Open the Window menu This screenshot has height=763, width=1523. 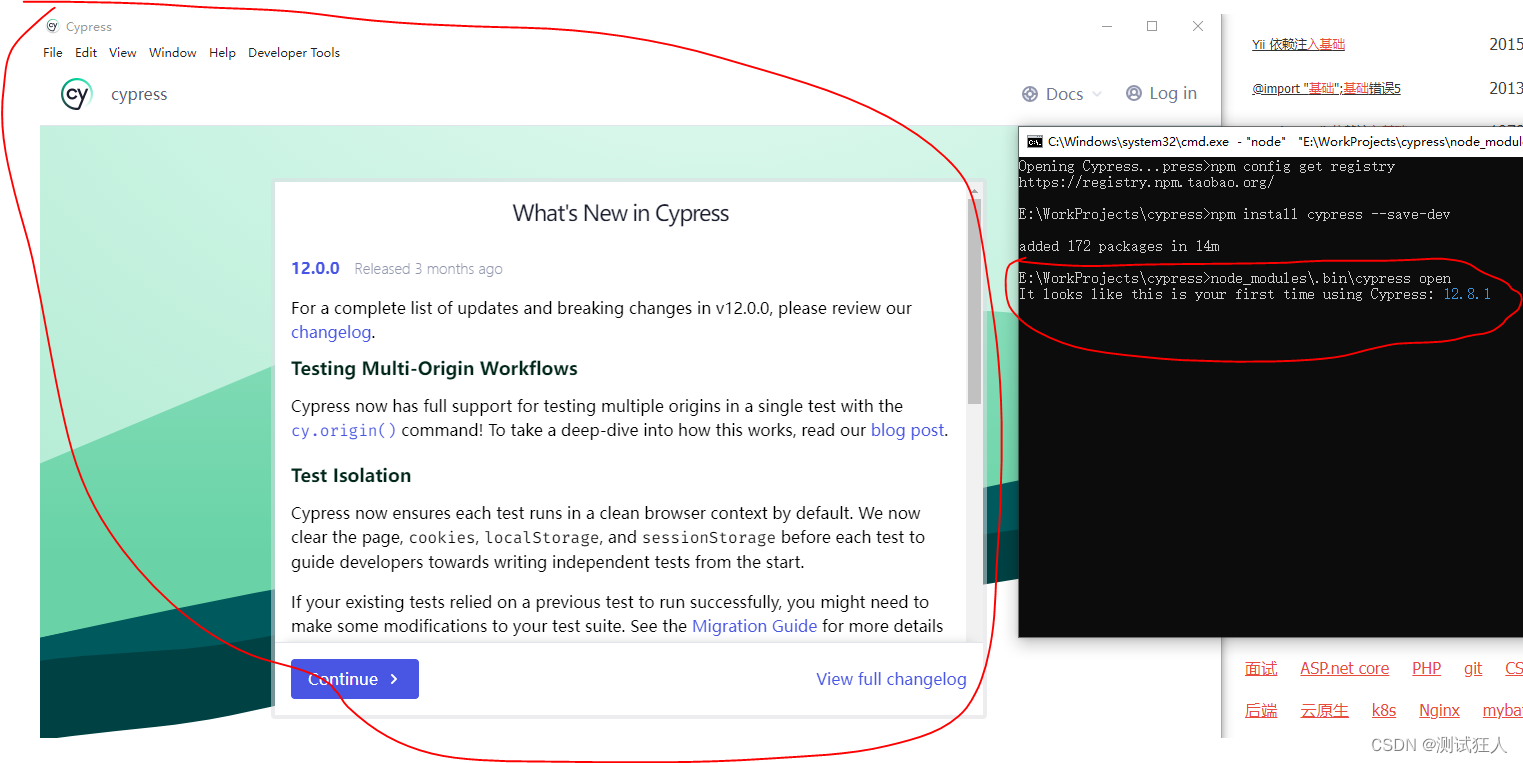pos(172,52)
